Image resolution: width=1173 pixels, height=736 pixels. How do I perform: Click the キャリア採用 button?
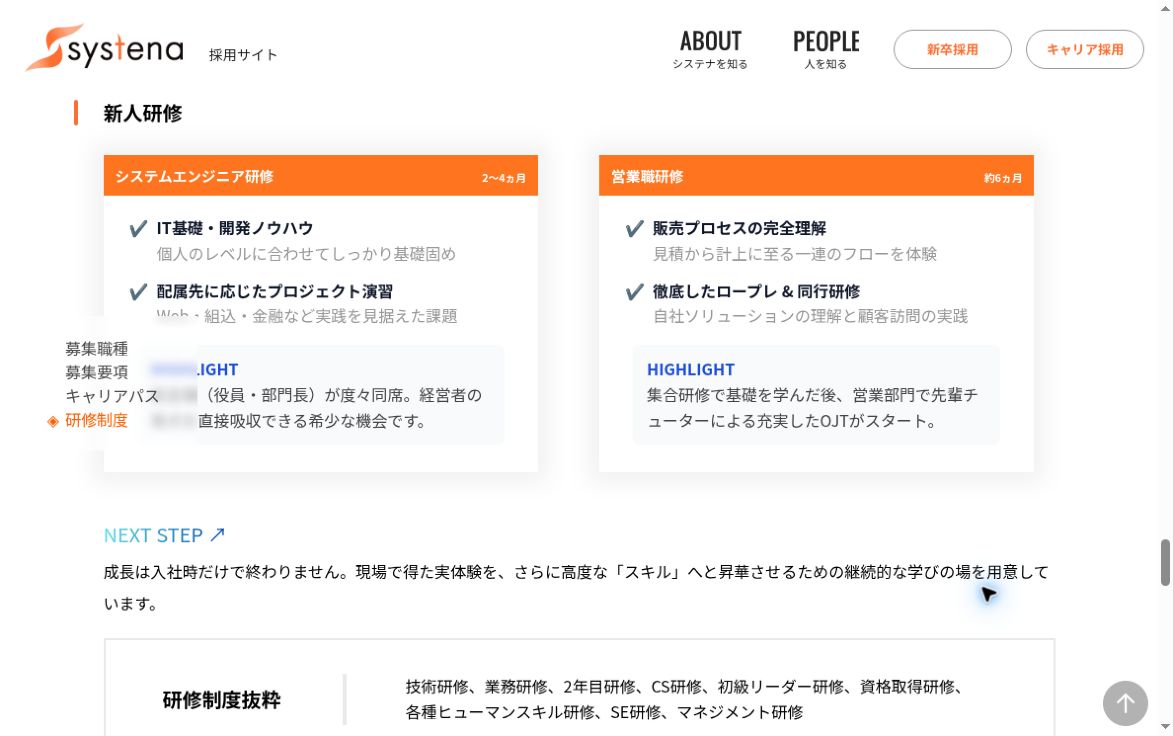pyautogui.click(x=1085, y=49)
